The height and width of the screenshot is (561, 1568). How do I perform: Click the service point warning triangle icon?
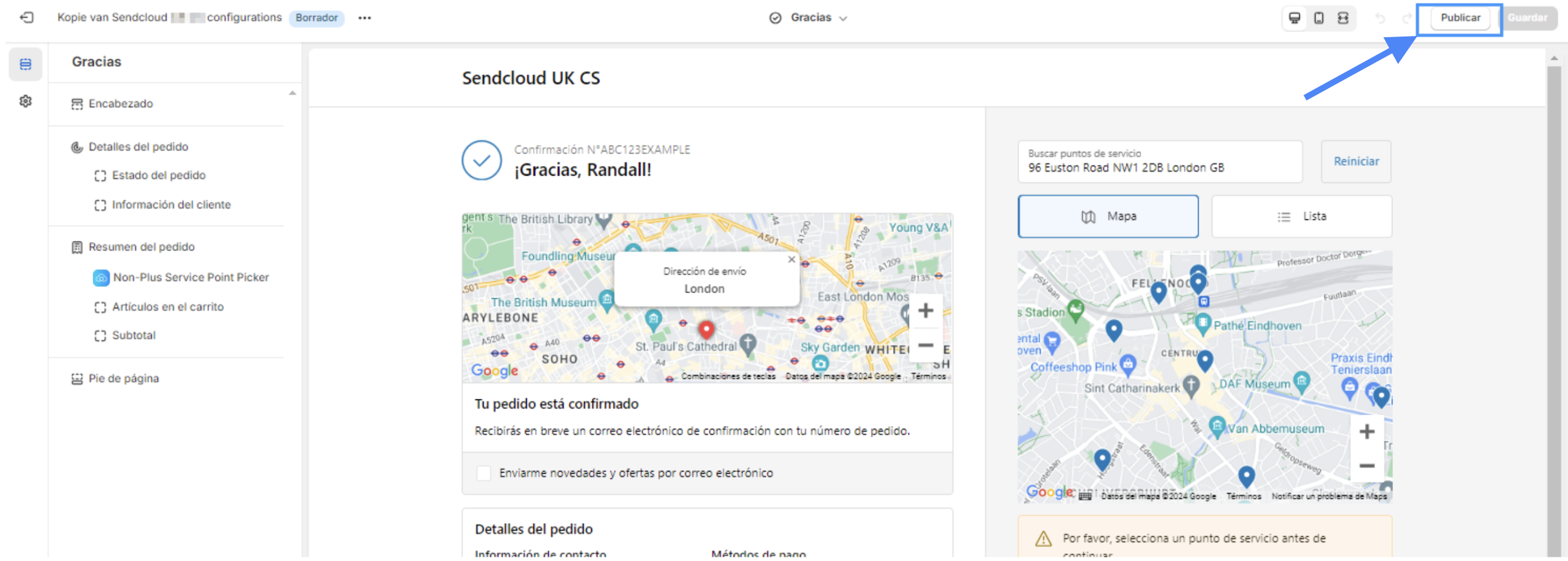[x=1043, y=539]
